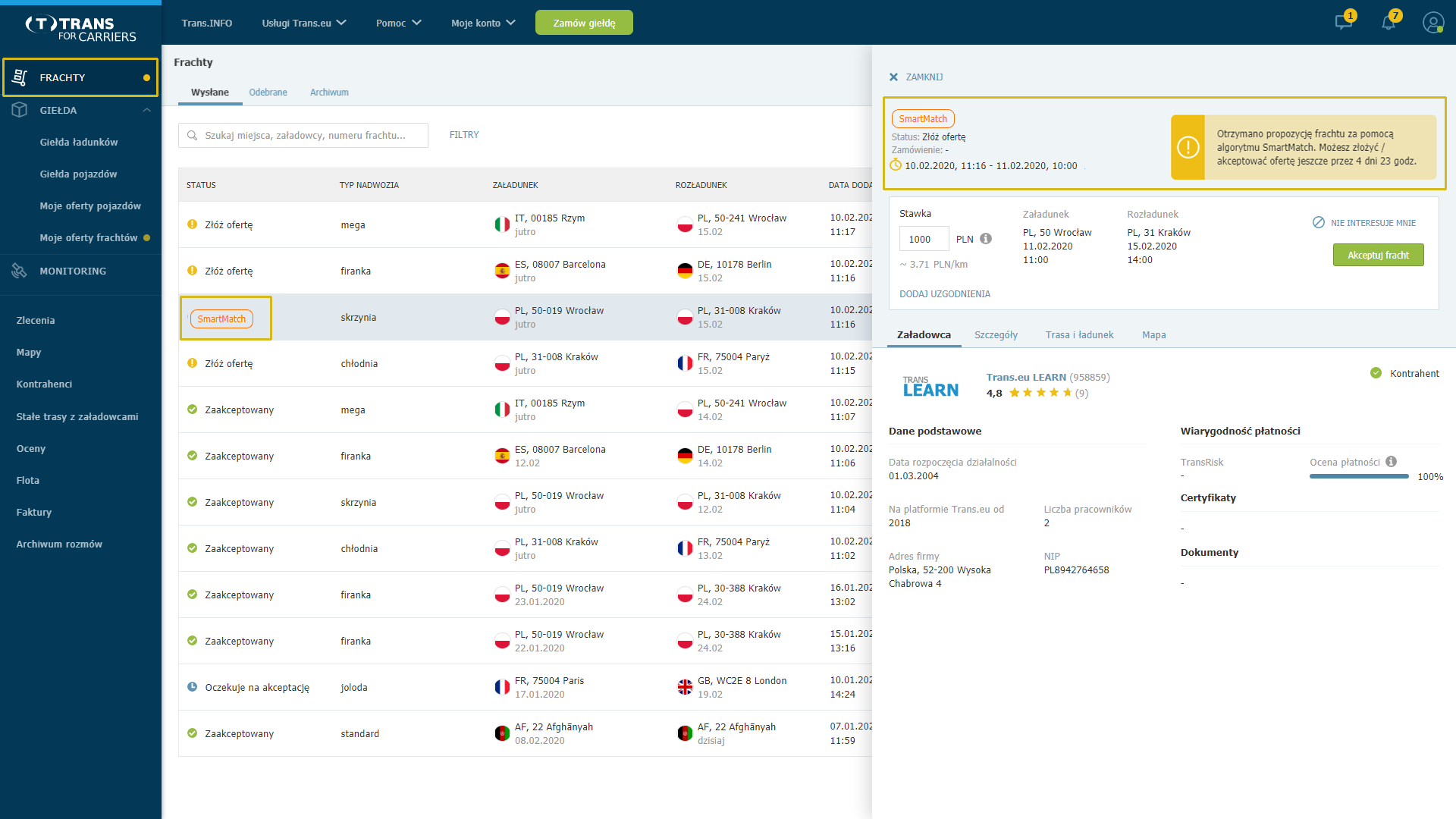Click the Frachty truck icon in sidebar
The width and height of the screenshot is (1456, 819).
pyautogui.click(x=20, y=77)
